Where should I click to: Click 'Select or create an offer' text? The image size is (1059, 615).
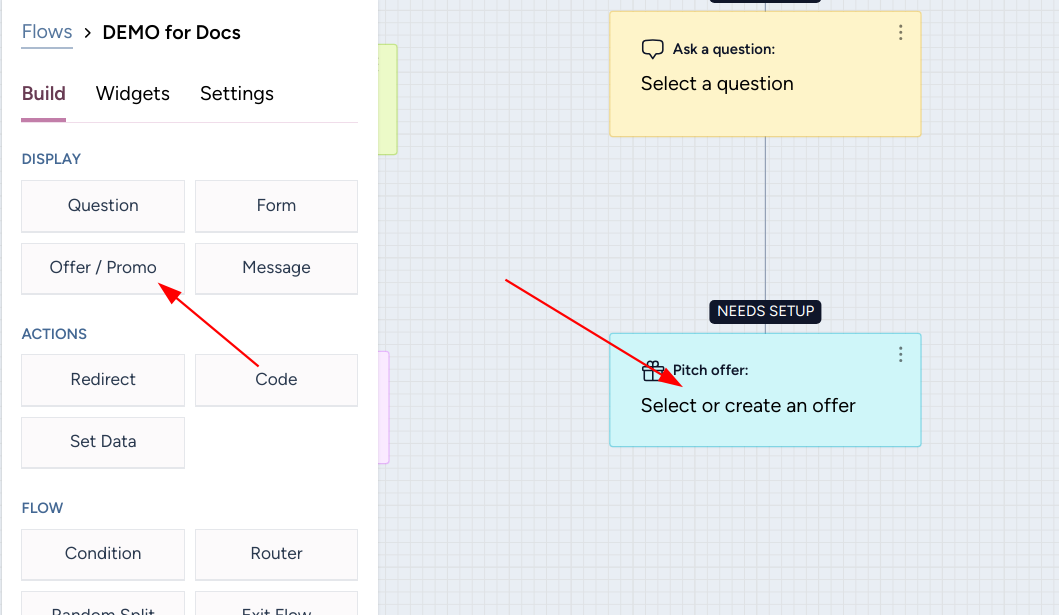pyautogui.click(x=748, y=406)
